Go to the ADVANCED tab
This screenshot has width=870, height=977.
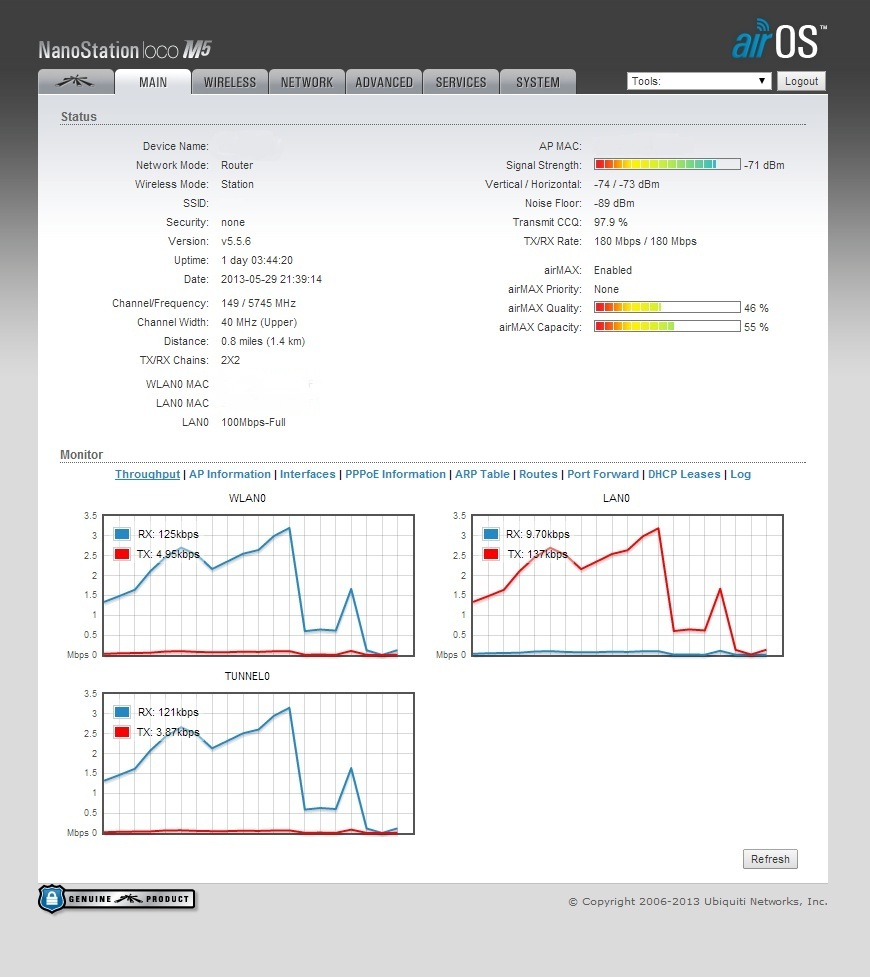384,82
